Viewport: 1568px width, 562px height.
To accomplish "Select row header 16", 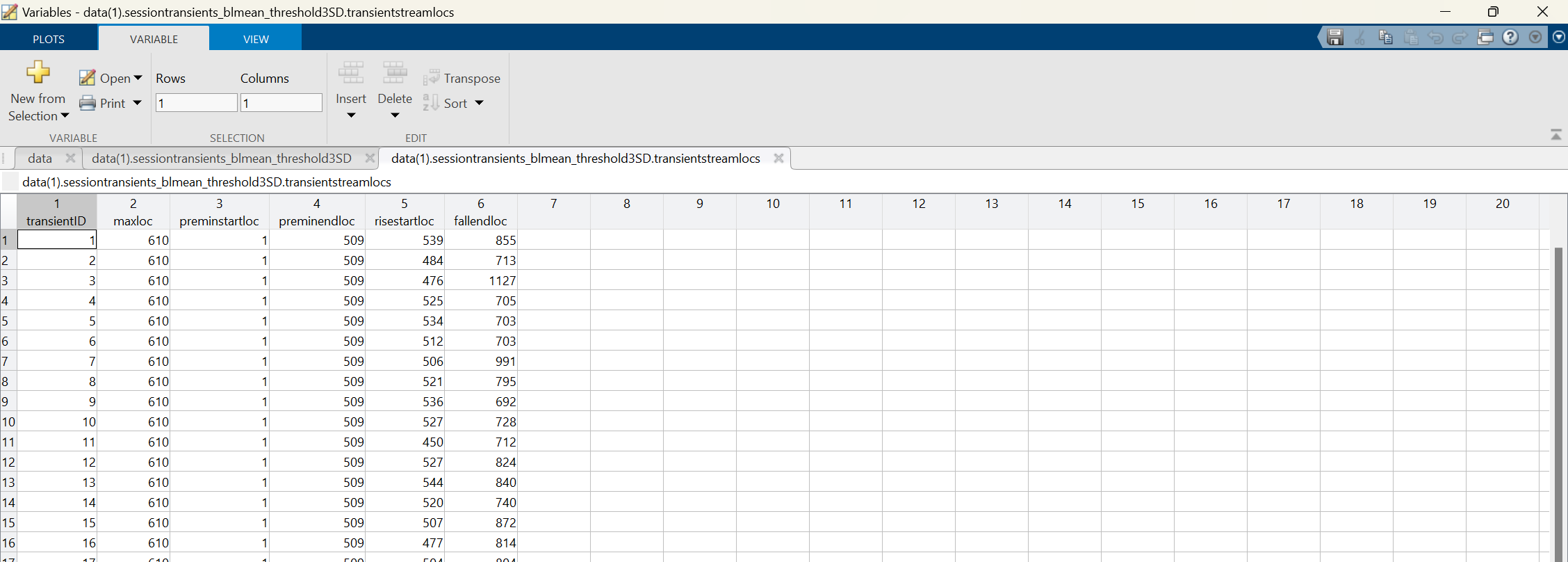I will (8, 543).
